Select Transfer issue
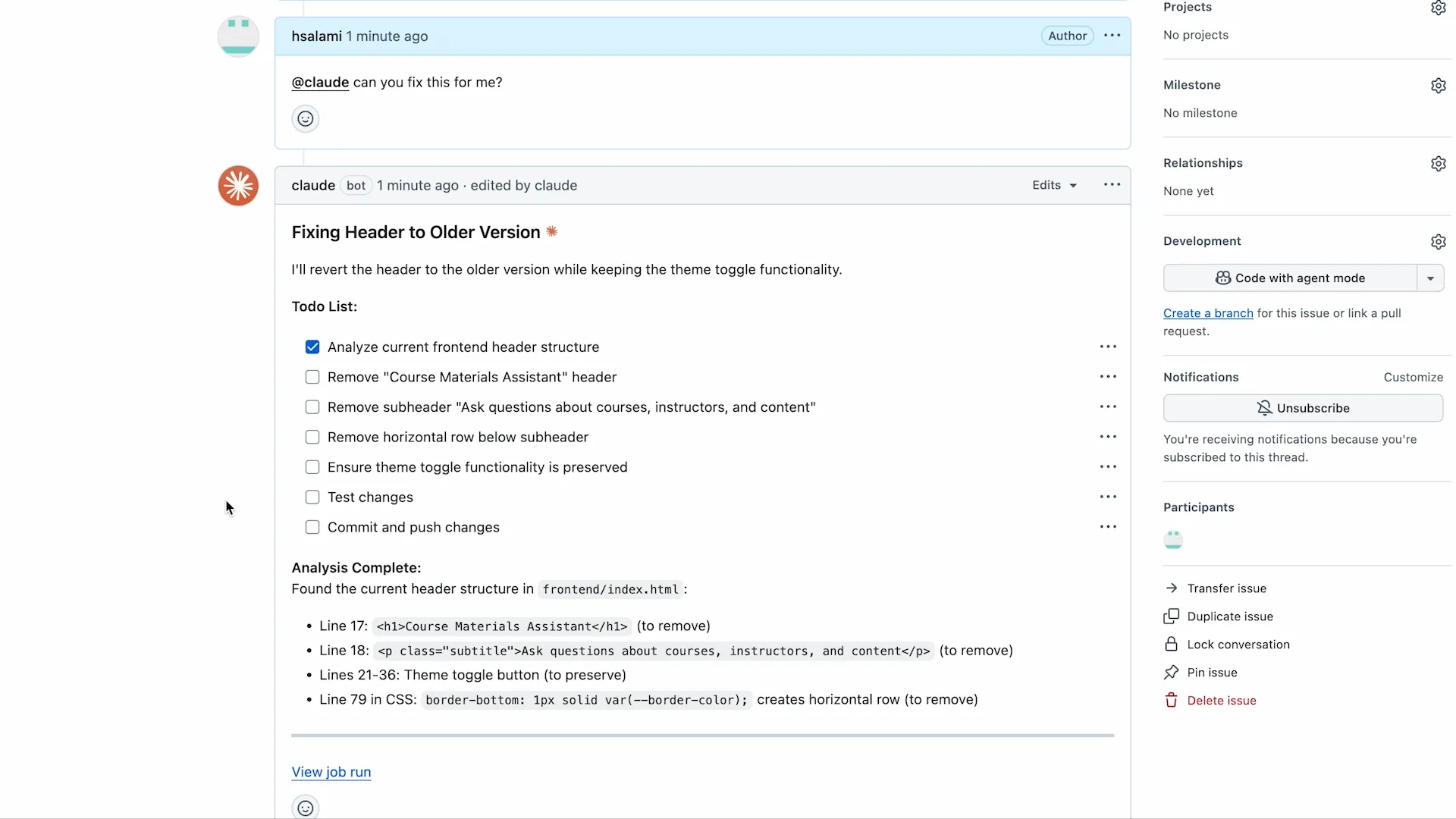Screen dimensions: 1456x819 pos(1226,588)
